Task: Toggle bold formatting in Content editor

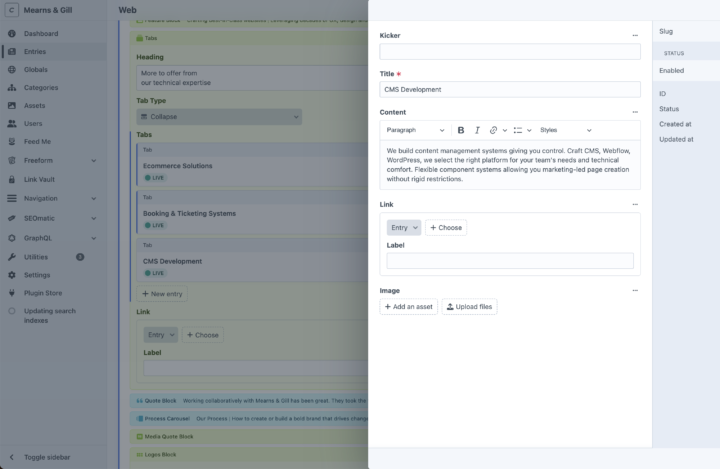Action: (x=461, y=130)
